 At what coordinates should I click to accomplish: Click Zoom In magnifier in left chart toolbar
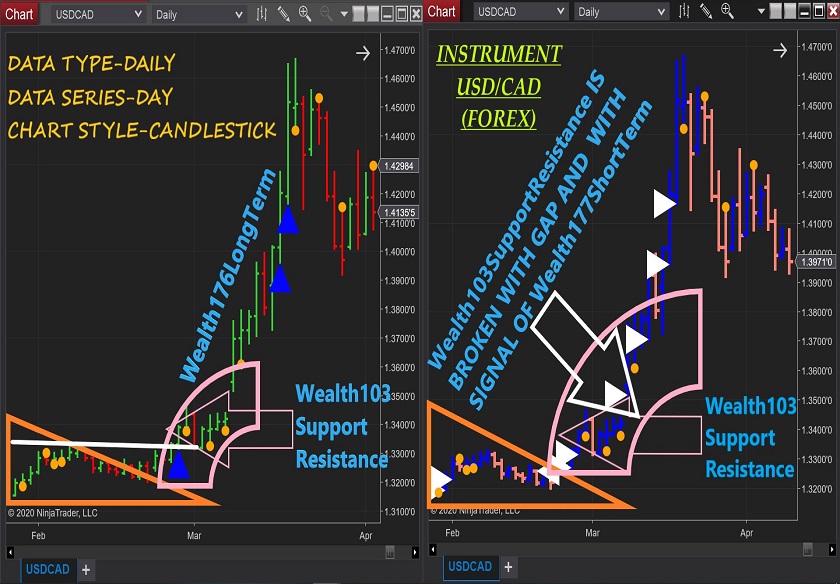tap(305, 14)
